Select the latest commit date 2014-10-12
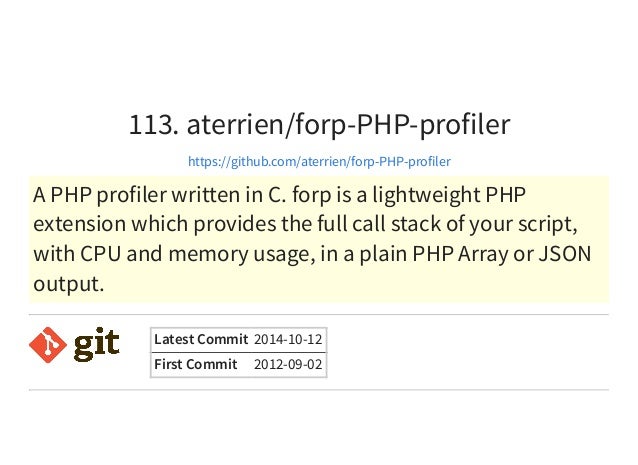The width and height of the screenshot is (638, 465). 288,339
